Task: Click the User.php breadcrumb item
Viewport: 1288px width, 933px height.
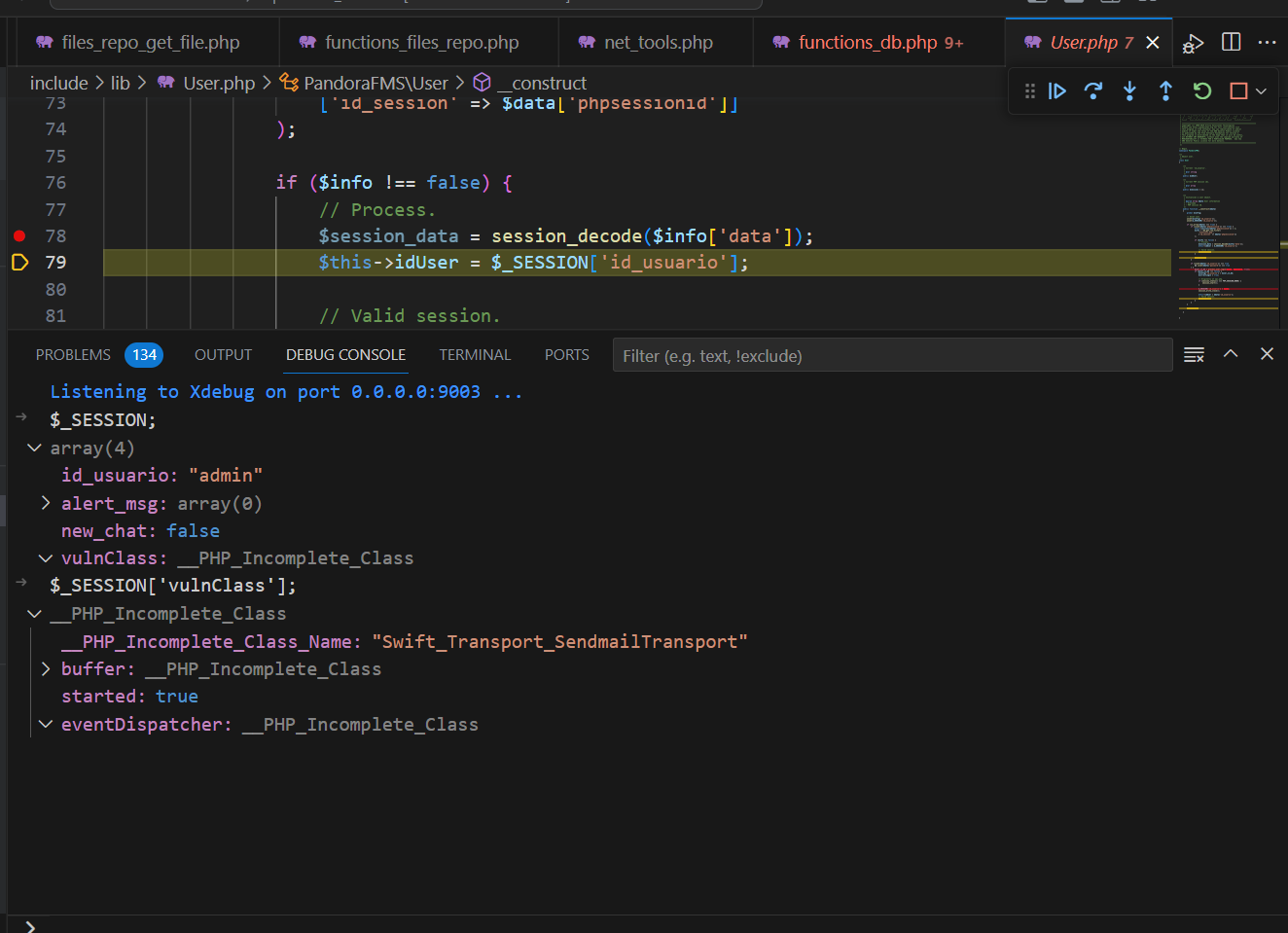Action: 206,84
